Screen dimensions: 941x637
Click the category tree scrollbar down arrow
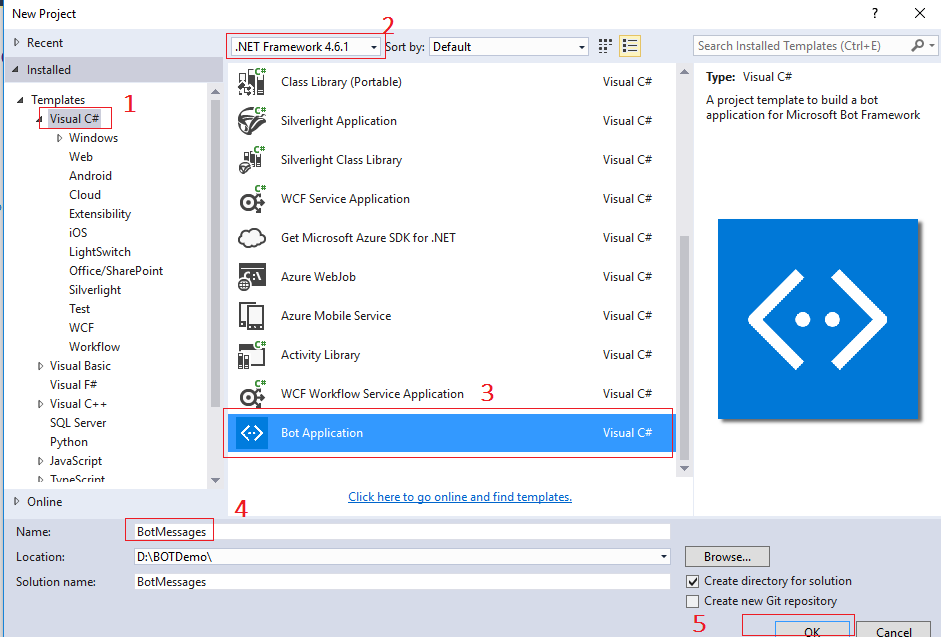215,480
